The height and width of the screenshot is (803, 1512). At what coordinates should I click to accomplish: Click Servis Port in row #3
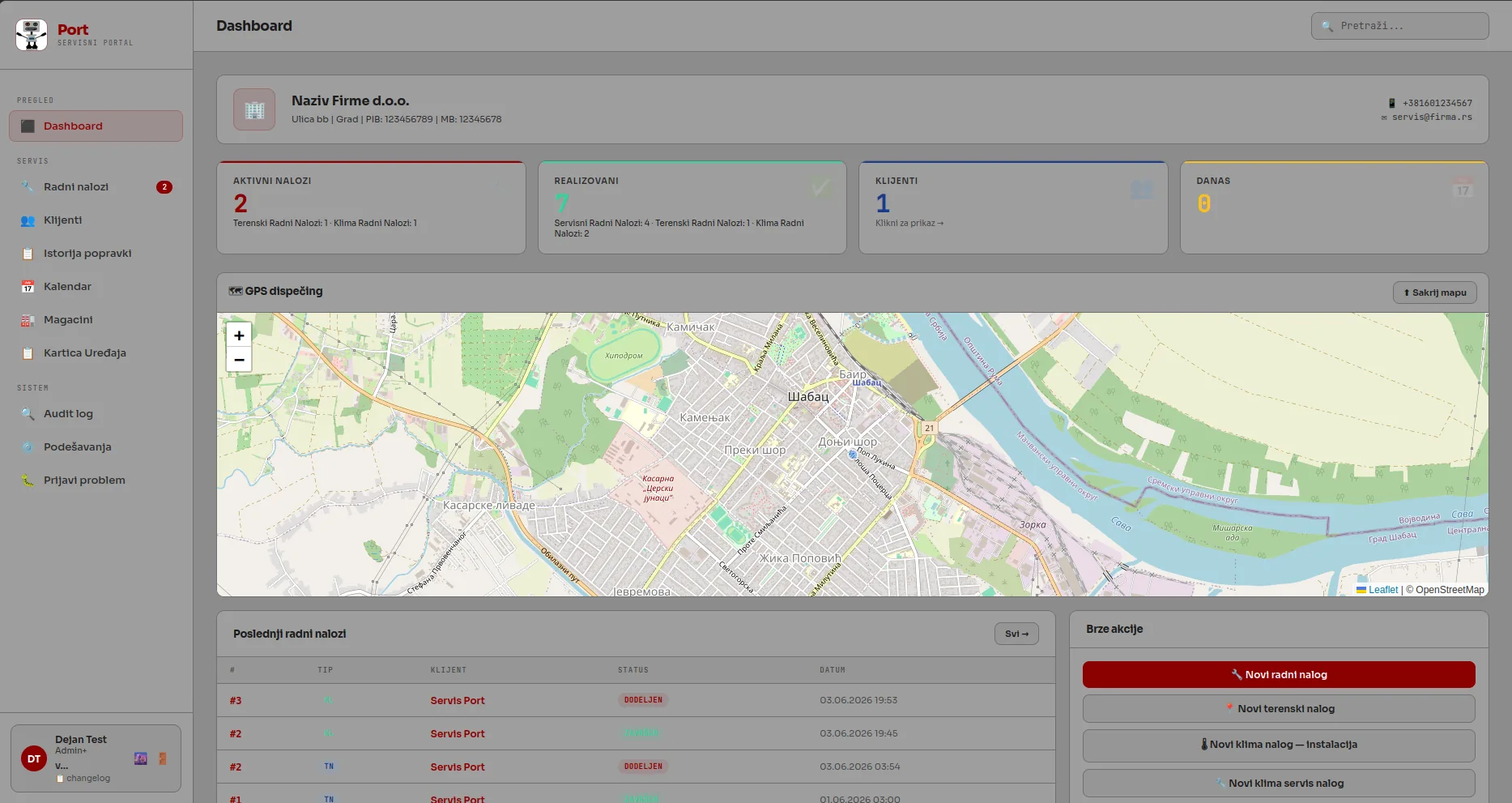pos(458,701)
